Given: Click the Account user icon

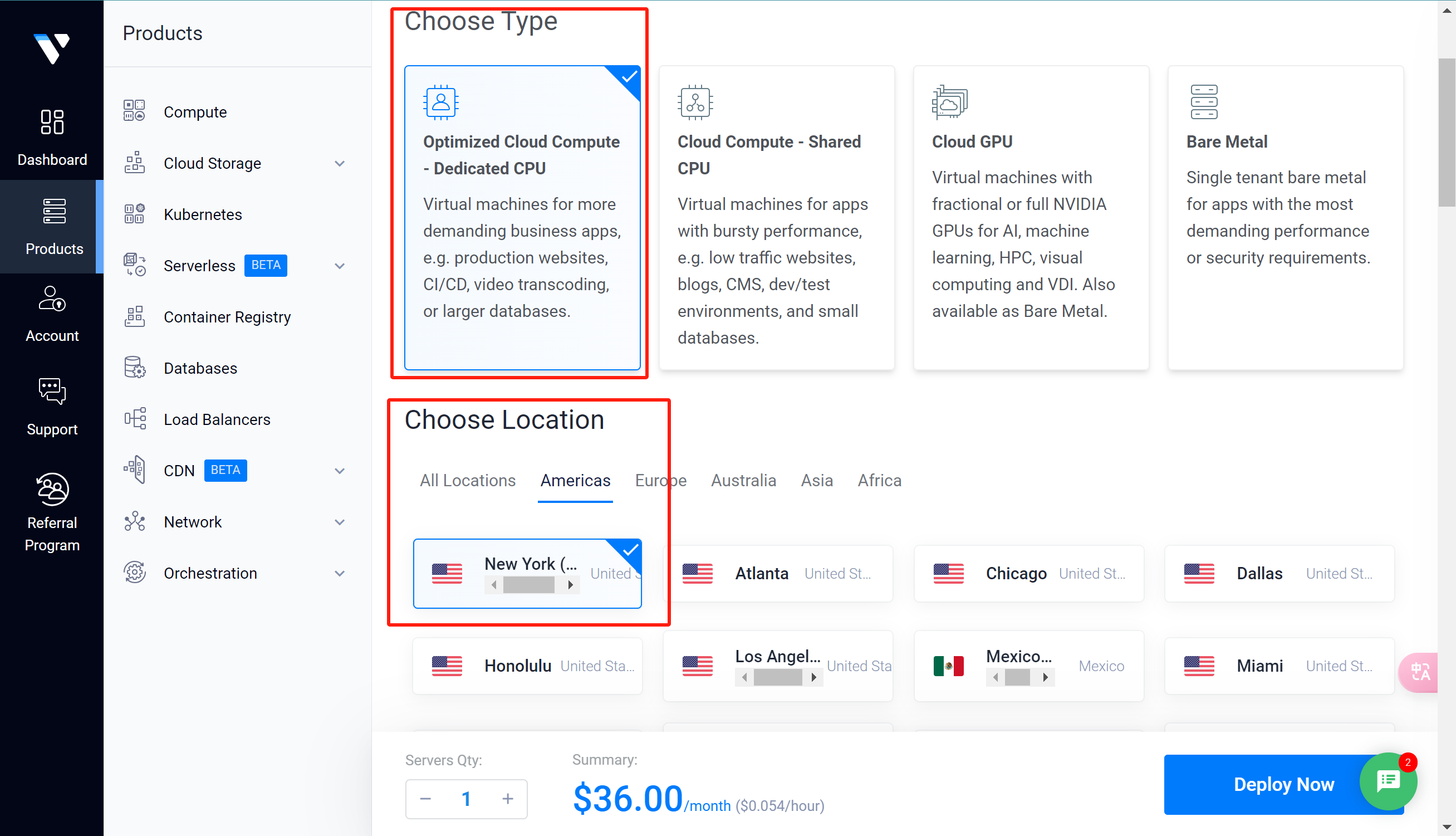Looking at the screenshot, I should pos(52,299).
